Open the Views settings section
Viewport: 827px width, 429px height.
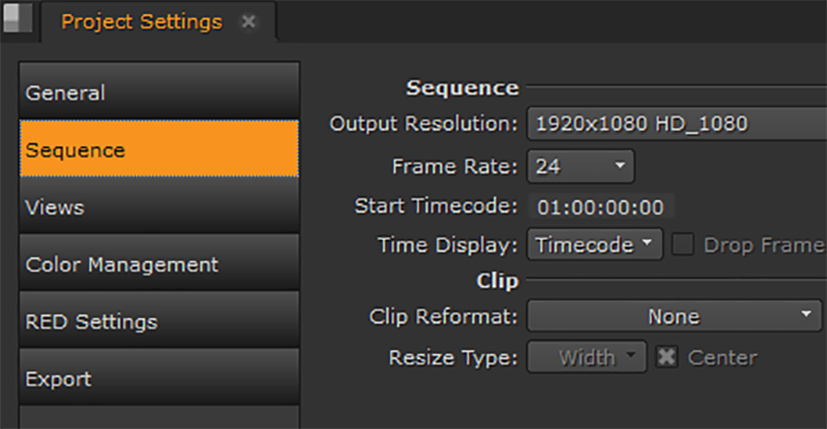[158, 207]
